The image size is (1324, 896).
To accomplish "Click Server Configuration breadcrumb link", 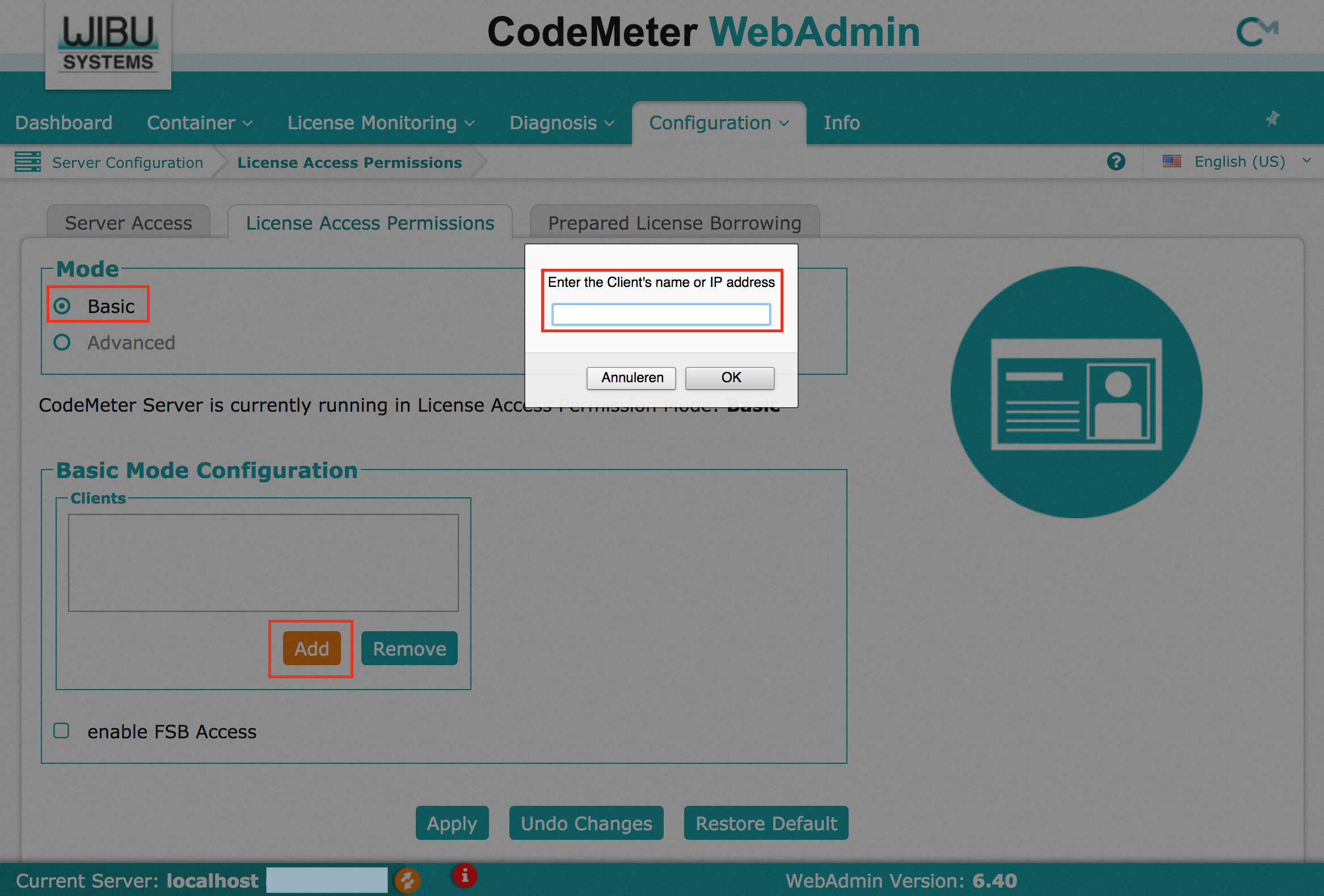I will 128,162.
